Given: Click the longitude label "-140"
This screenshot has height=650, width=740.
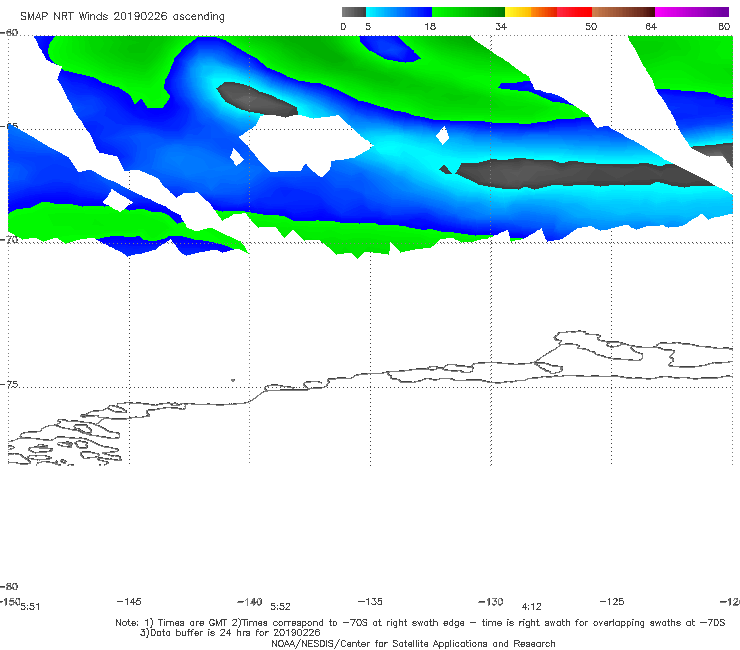Looking at the screenshot, I should tap(250, 602).
